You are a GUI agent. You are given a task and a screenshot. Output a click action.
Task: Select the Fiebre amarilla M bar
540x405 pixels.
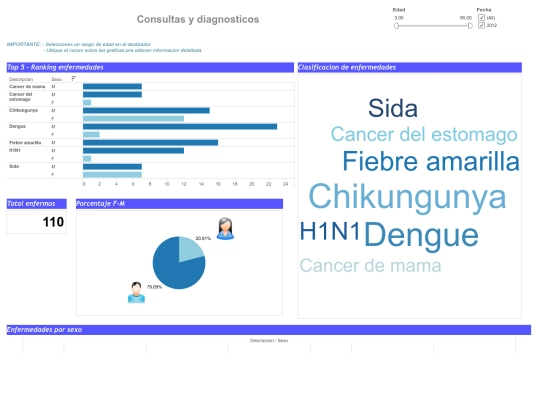tap(150, 143)
